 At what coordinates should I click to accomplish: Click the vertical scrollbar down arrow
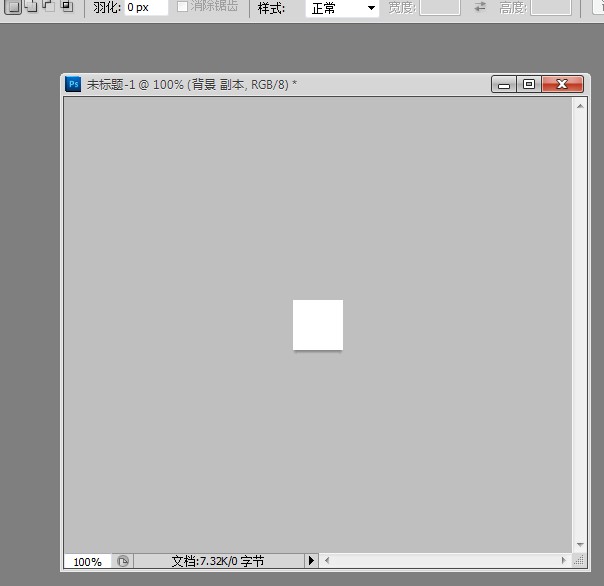point(580,544)
